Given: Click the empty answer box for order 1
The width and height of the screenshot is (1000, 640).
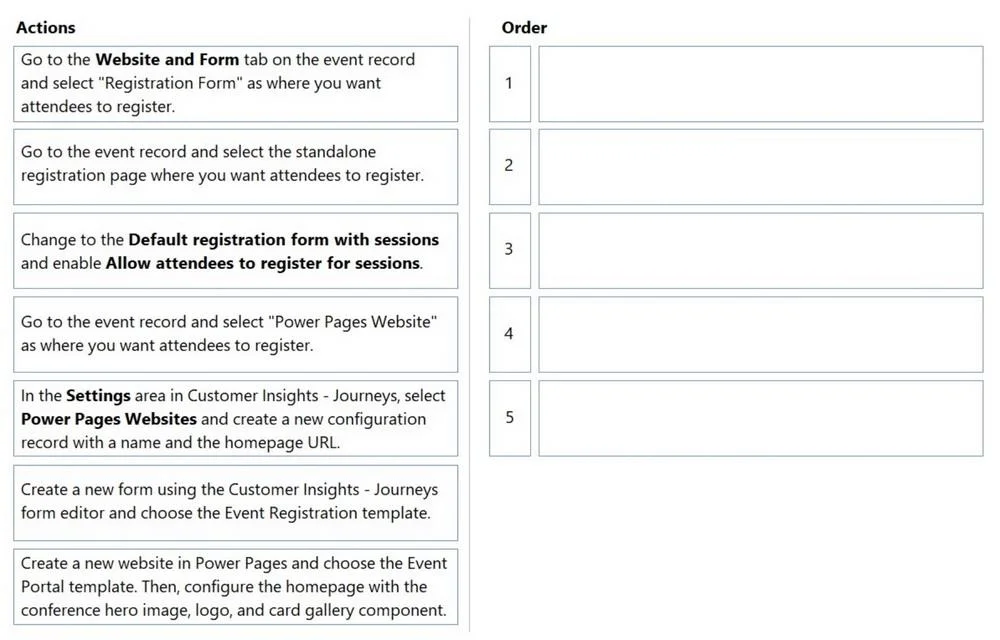Looking at the screenshot, I should (761, 84).
